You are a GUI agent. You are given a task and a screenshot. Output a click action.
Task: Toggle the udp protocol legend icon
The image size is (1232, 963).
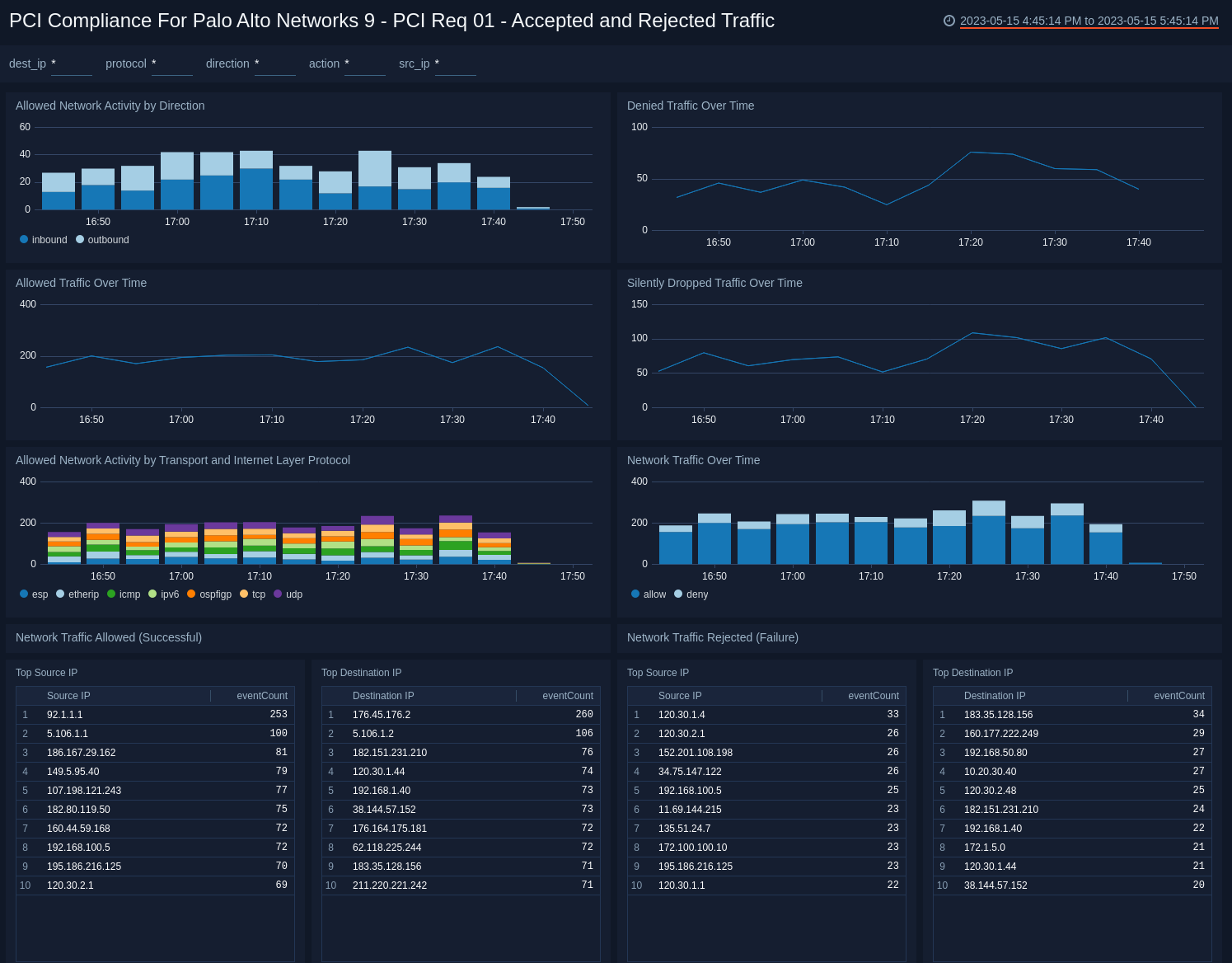(276, 594)
